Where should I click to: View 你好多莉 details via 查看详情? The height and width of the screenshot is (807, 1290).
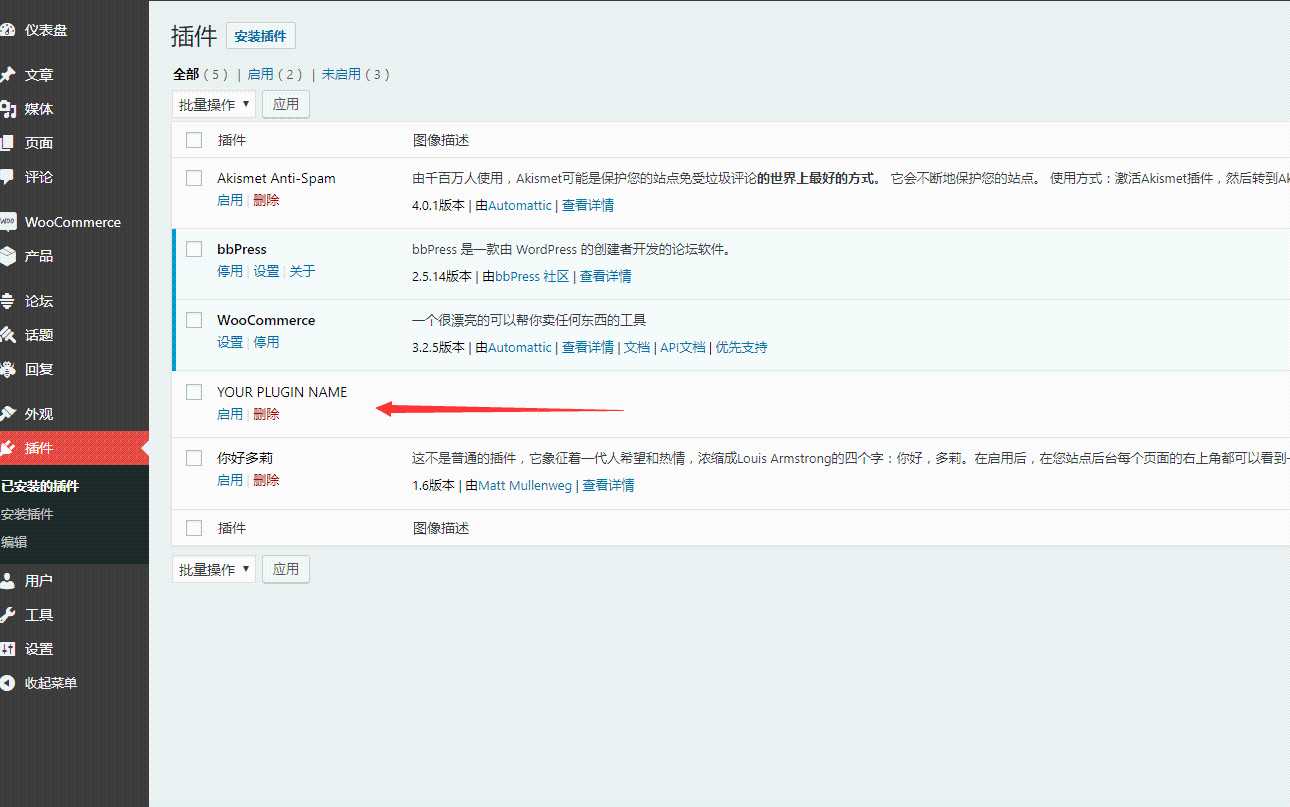click(609, 485)
